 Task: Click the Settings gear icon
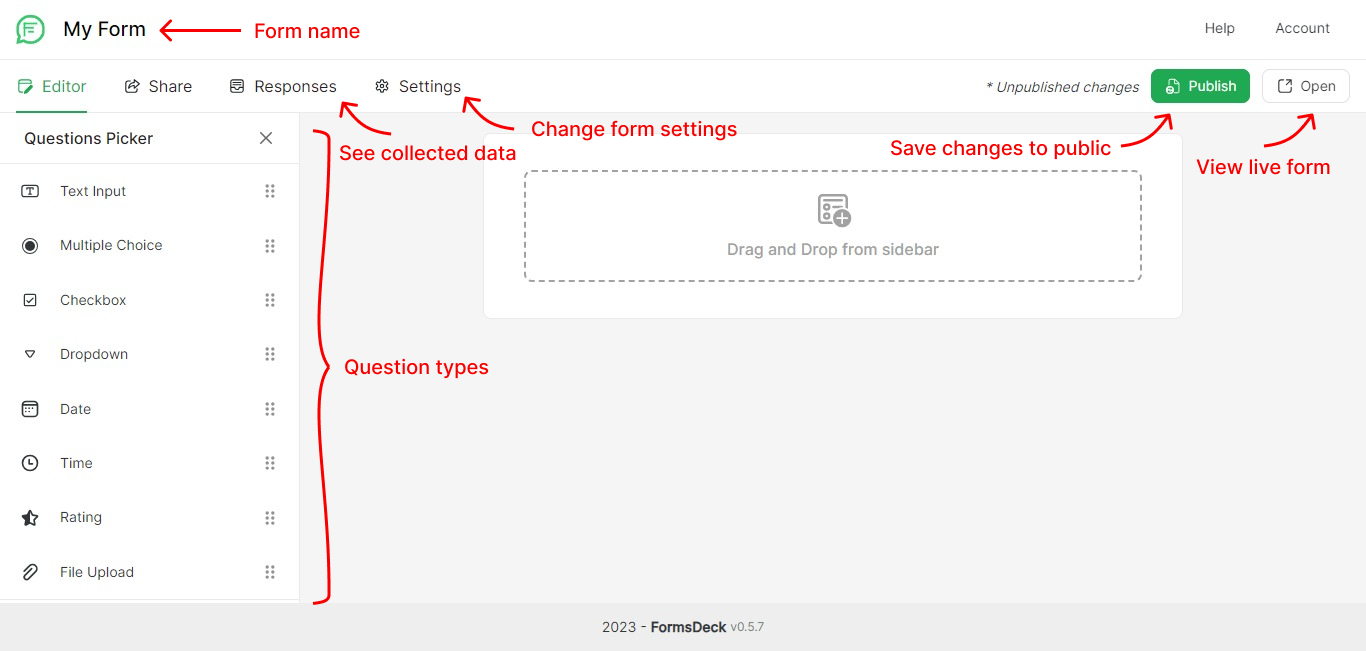(380, 86)
